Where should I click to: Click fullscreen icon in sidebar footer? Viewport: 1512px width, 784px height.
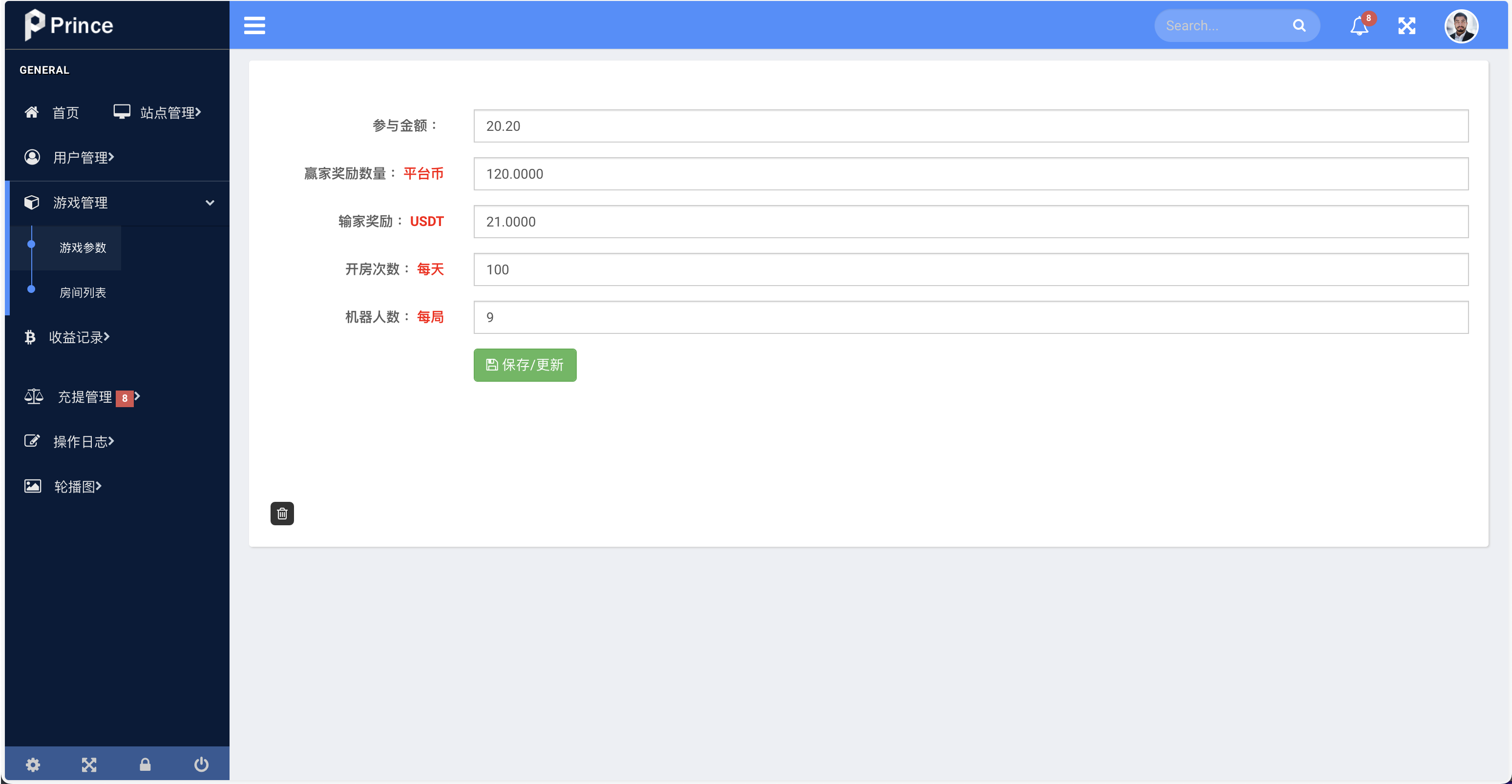(88, 764)
